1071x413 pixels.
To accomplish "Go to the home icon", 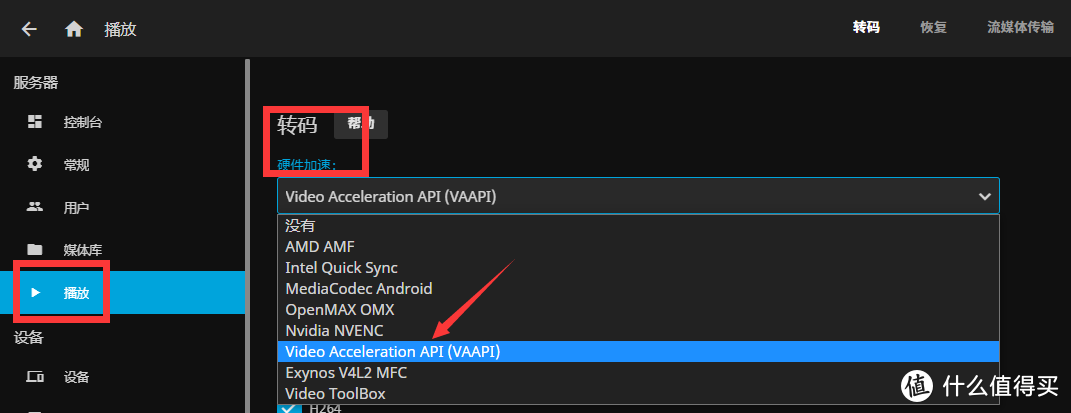I will 74,29.
